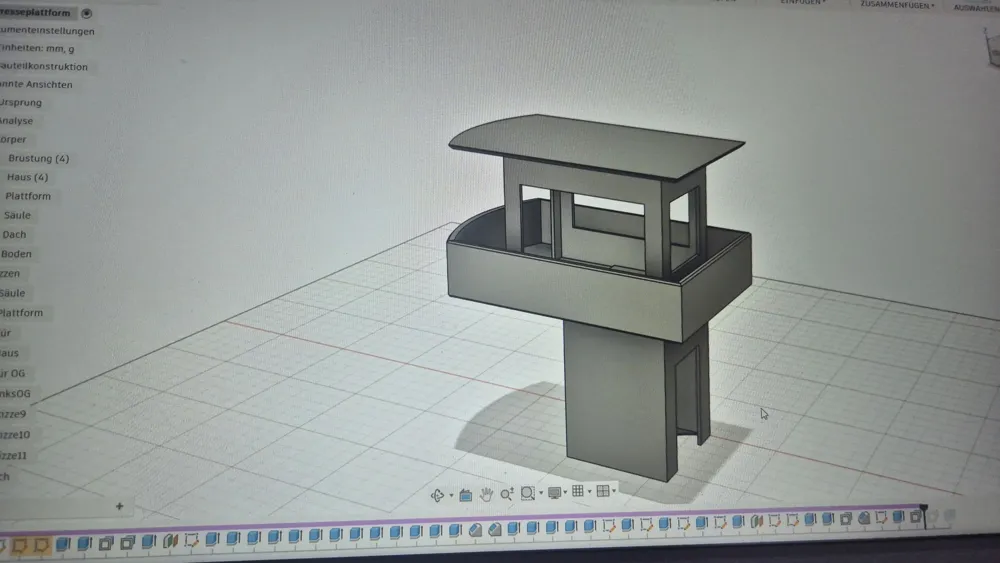Select the Analyse browser folder
1000x563 pixels.
tap(17, 121)
